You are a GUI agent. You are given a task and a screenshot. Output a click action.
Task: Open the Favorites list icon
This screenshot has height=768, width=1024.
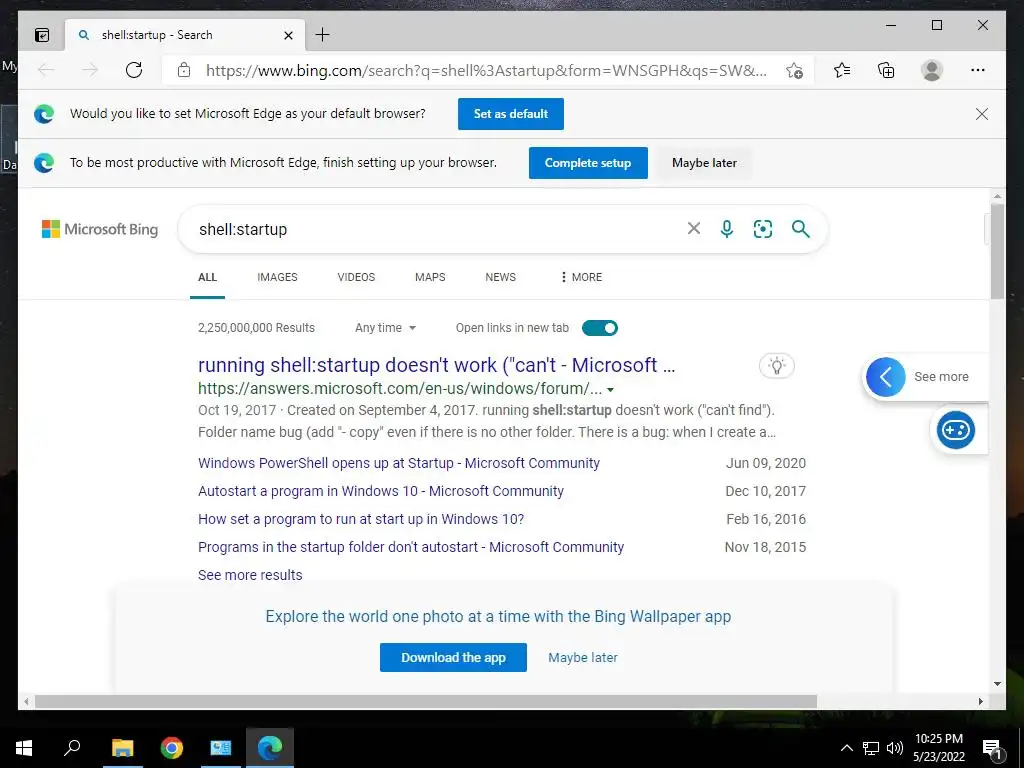[842, 70]
